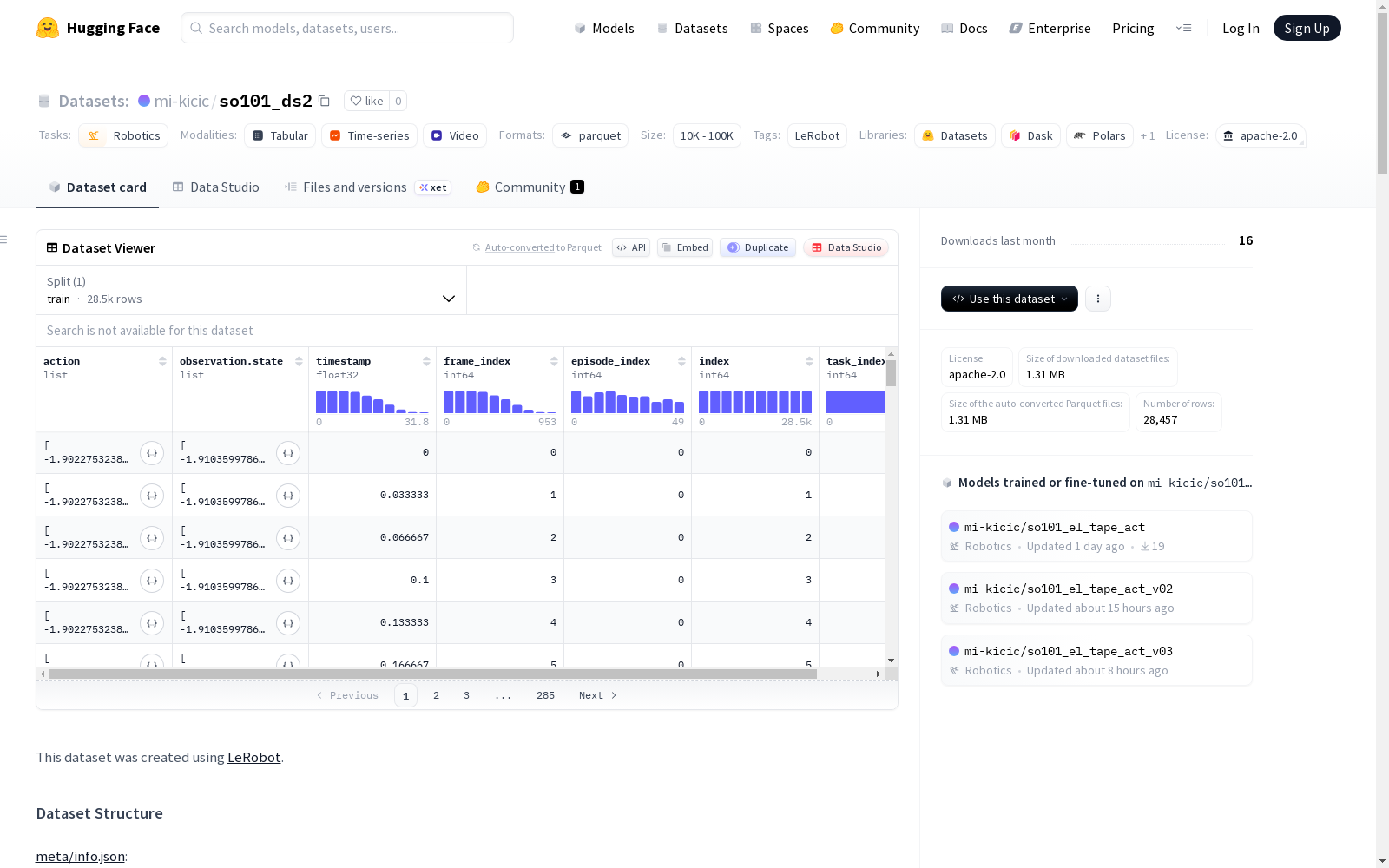Open the mi-kicic owner profile link

tap(181, 101)
